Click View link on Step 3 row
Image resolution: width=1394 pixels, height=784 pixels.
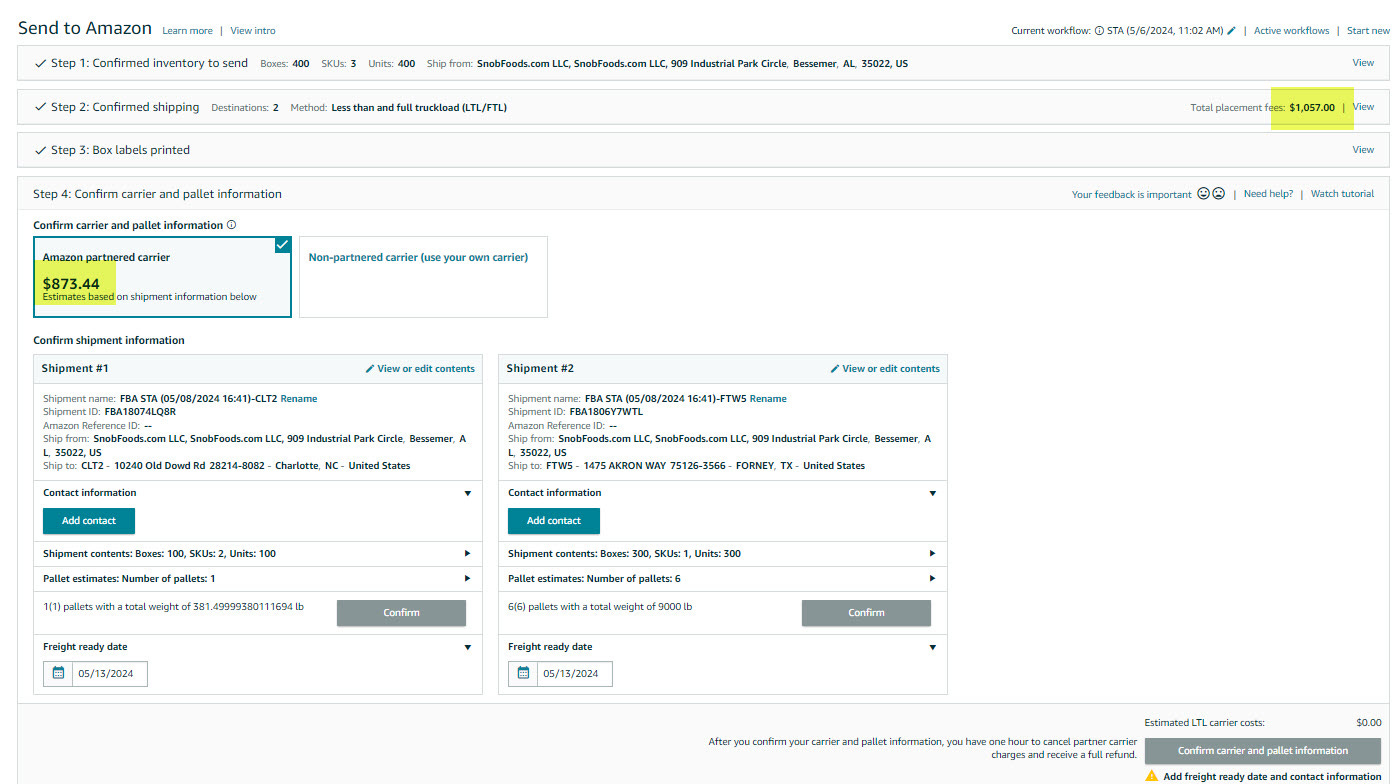pyautogui.click(x=1363, y=149)
